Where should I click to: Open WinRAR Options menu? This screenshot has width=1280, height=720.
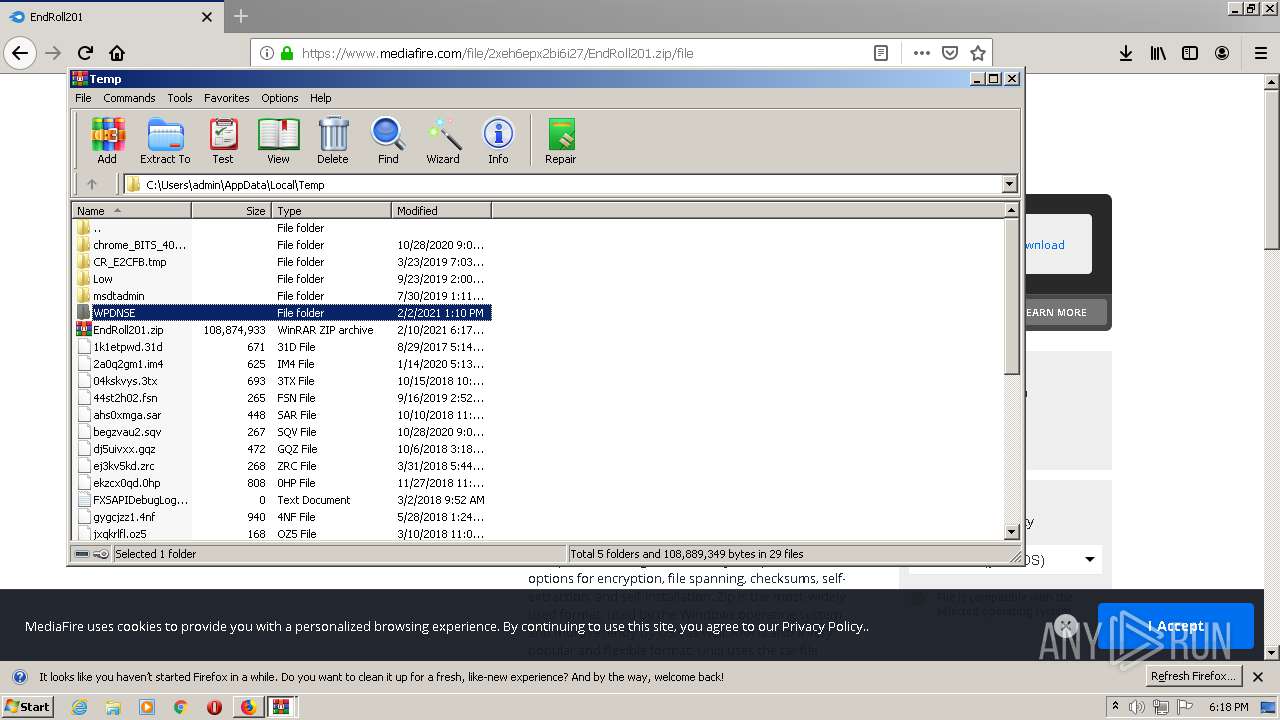[x=280, y=98]
